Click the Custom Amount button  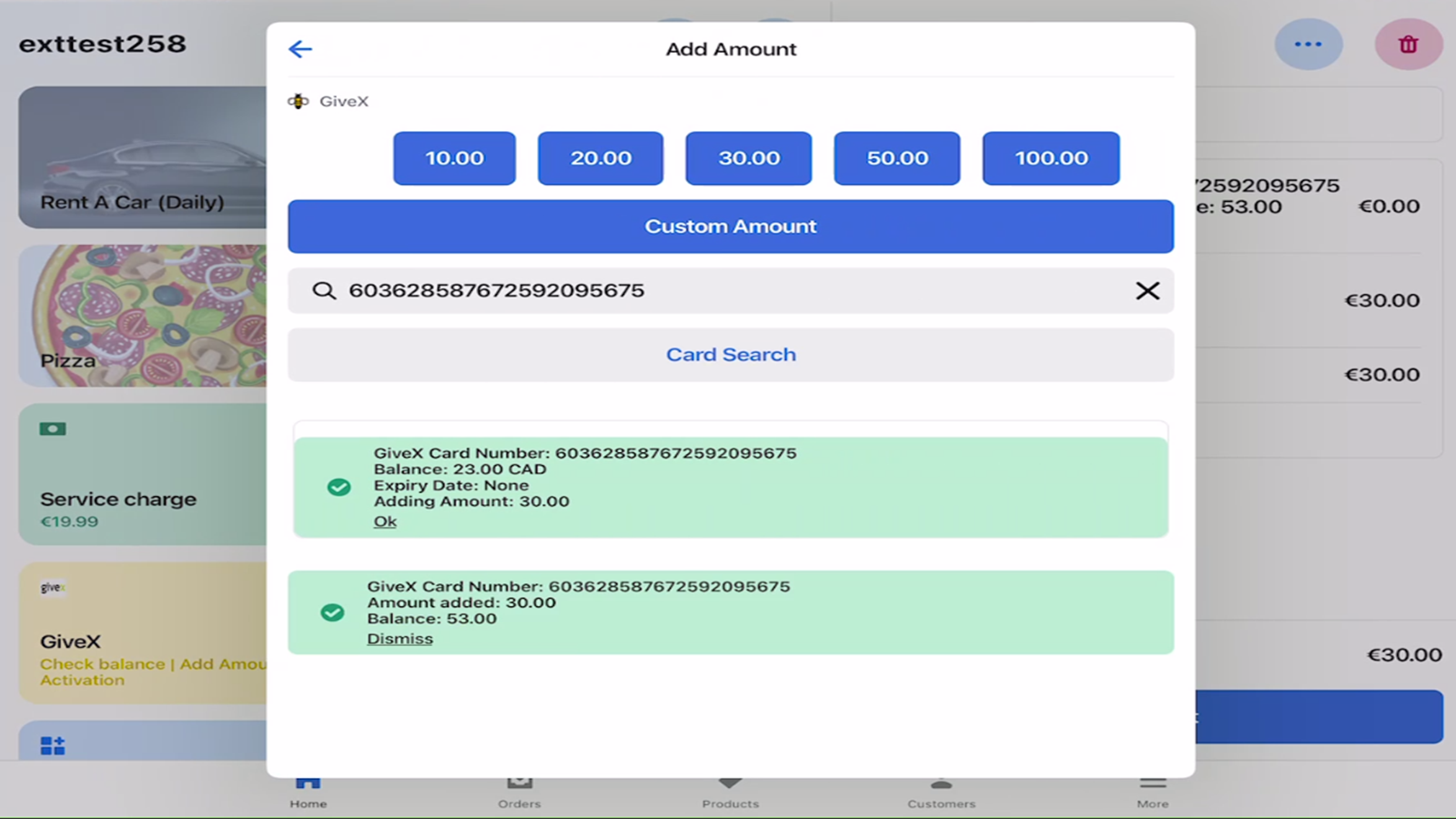(x=731, y=226)
